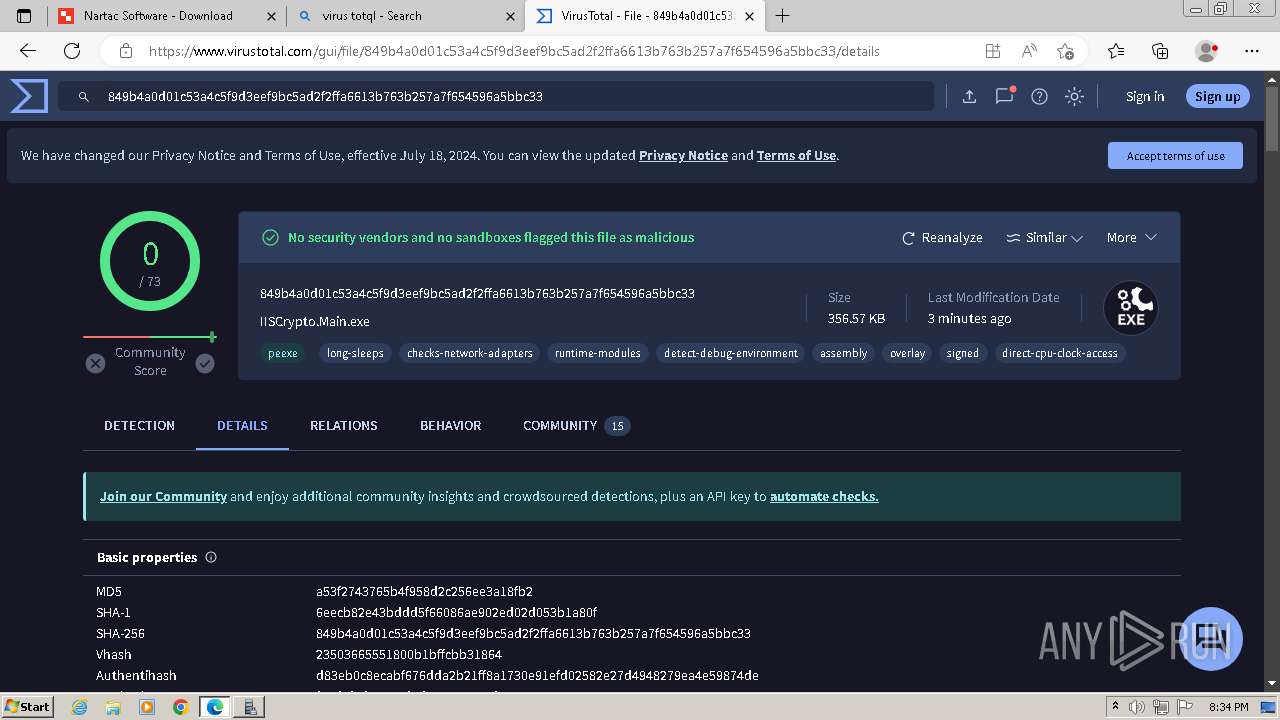The image size is (1280, 720).
Task: Click the automate checks link
Action: [824, 497]
